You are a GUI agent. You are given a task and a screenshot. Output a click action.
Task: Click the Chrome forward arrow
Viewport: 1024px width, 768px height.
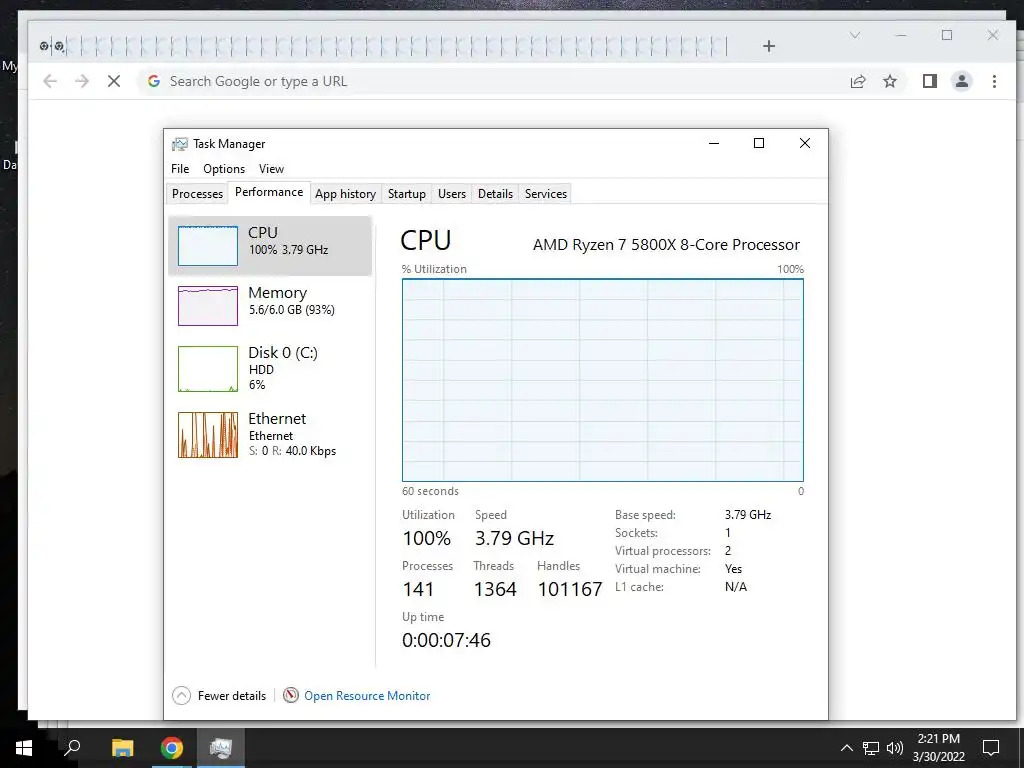coord(82,81)
